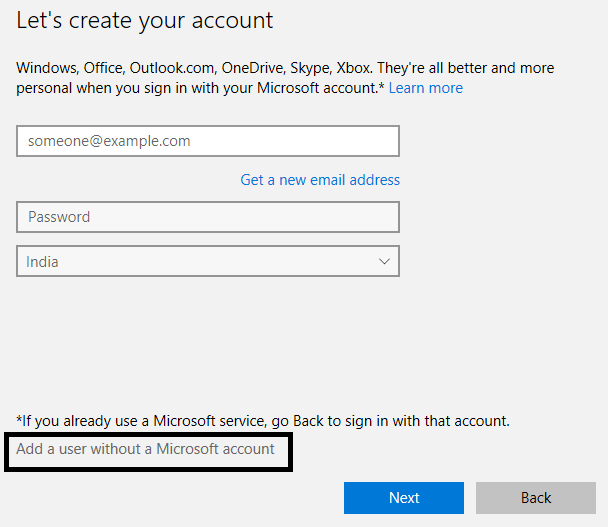Click Get a new email address

pos(320,180)
